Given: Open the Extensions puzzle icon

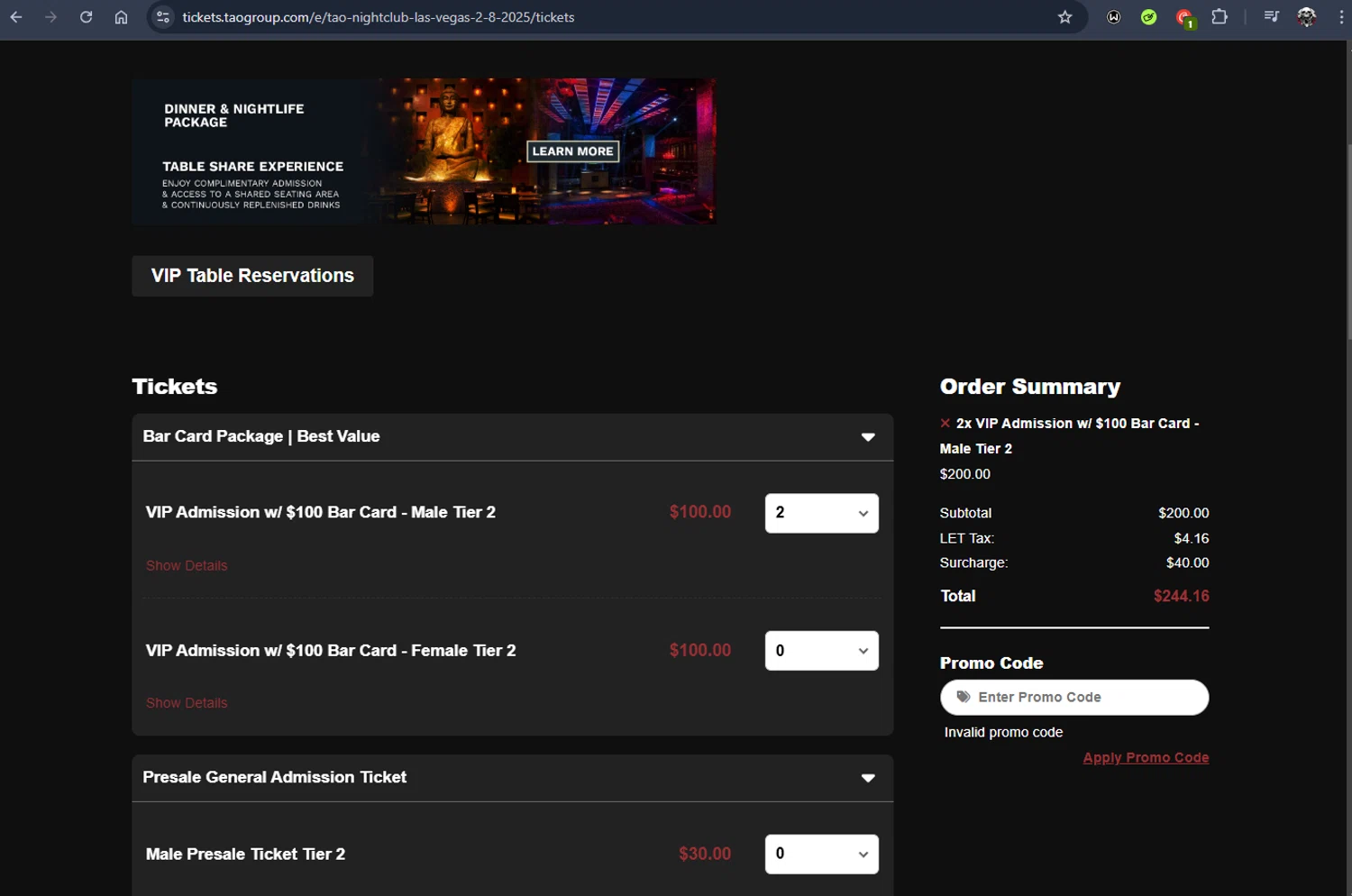Looking at the screenshot, I should (x=1220, y=17).
